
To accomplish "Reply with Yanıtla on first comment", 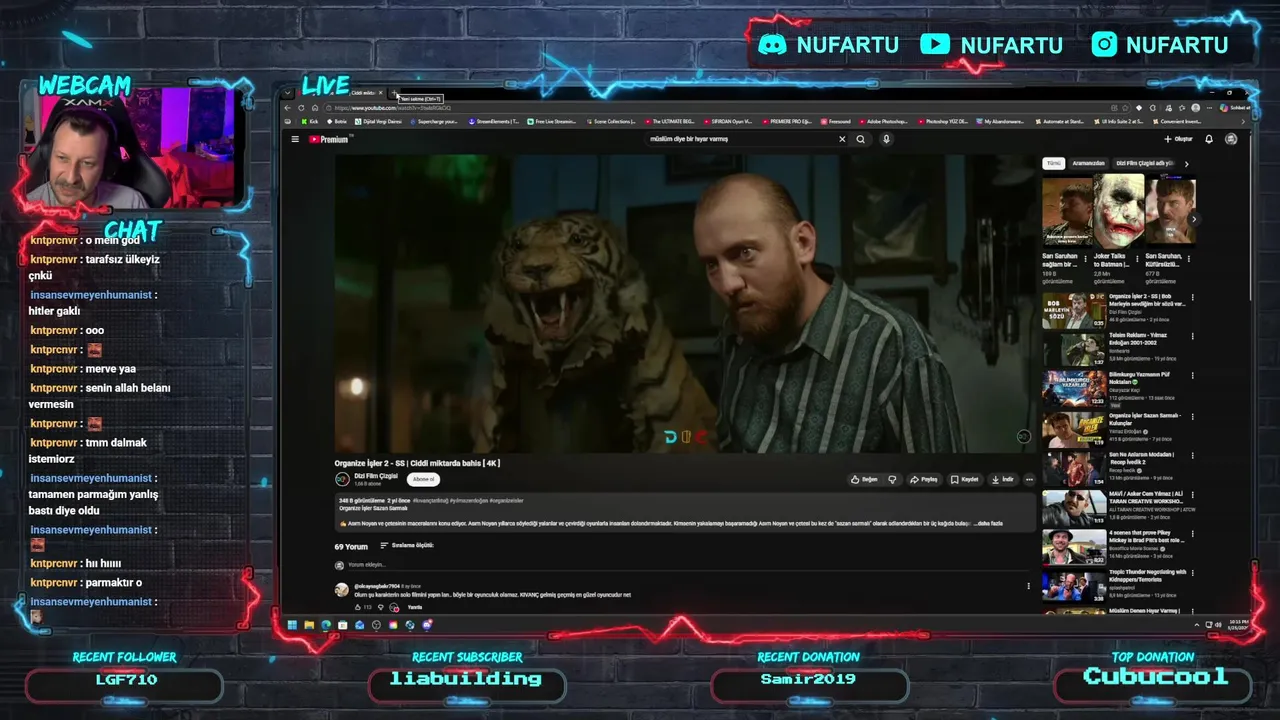I will pyautogui.click(x=414, y=607).
